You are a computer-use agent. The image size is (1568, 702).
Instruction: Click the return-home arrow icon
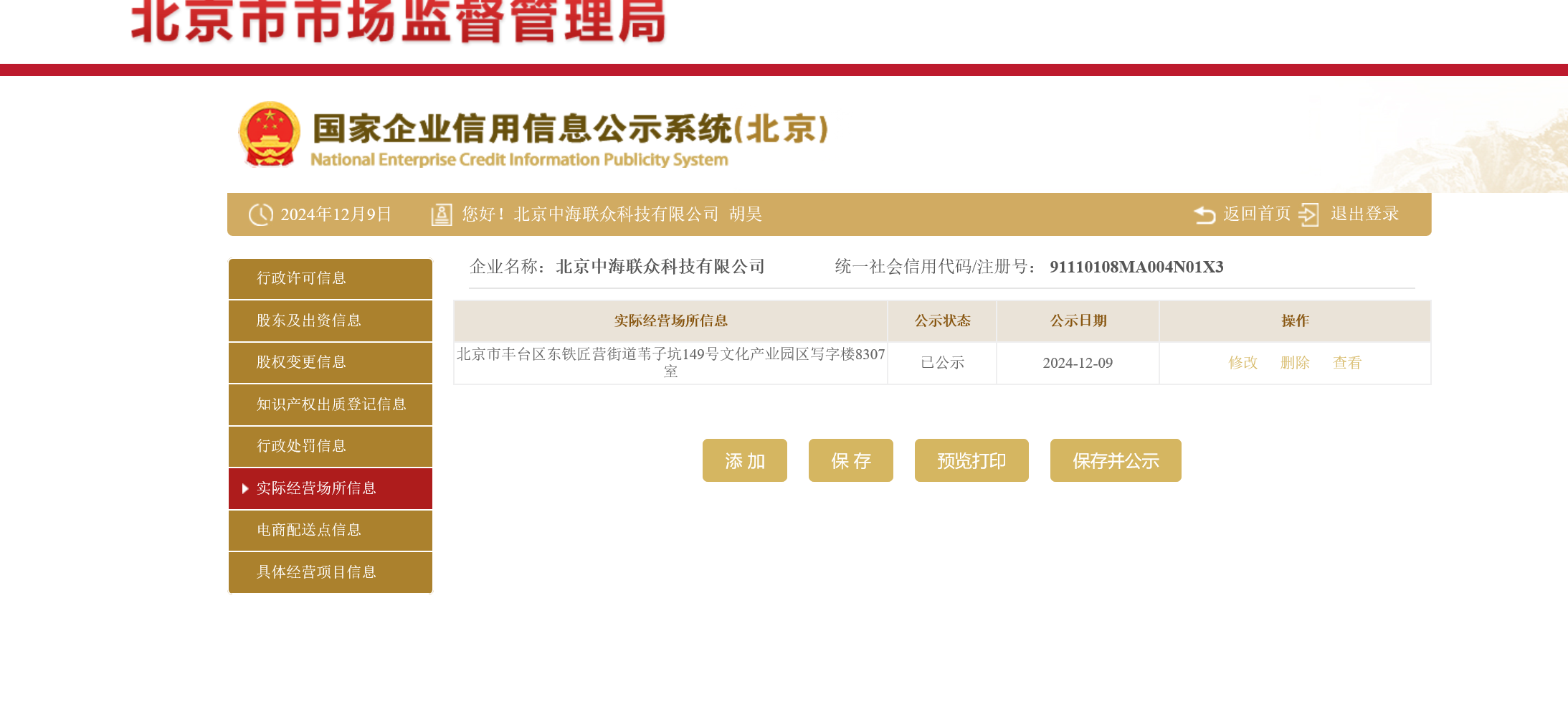pyautogui.click(x=1204, y=214)
